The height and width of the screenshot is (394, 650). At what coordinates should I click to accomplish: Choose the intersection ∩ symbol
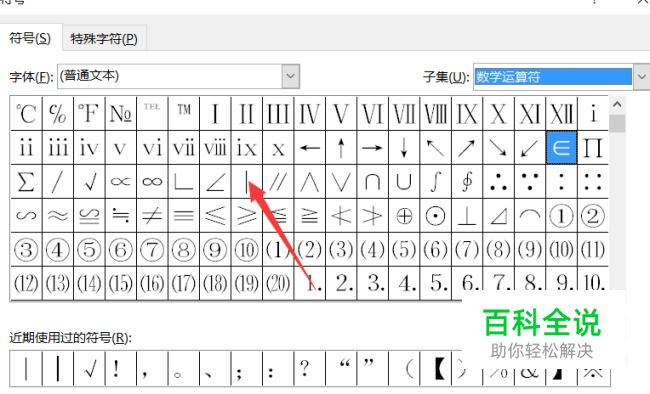pos(372,182)
